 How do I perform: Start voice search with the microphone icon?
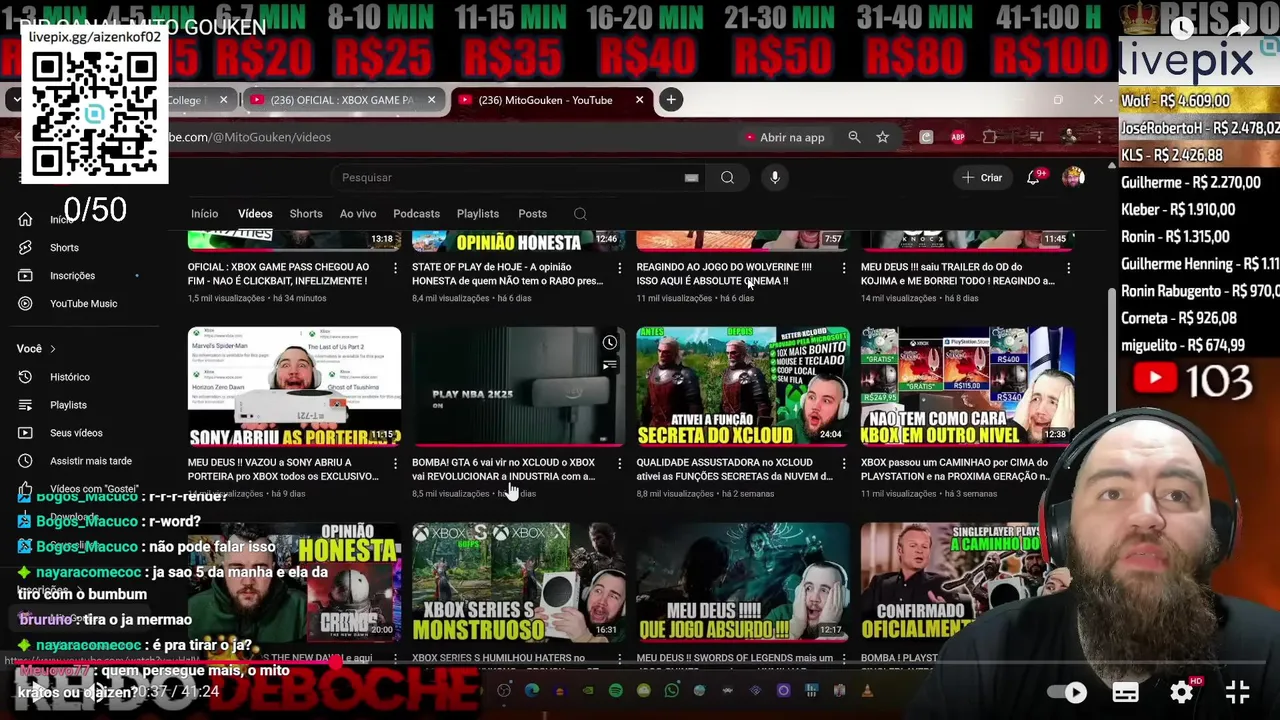pos(775,178)
